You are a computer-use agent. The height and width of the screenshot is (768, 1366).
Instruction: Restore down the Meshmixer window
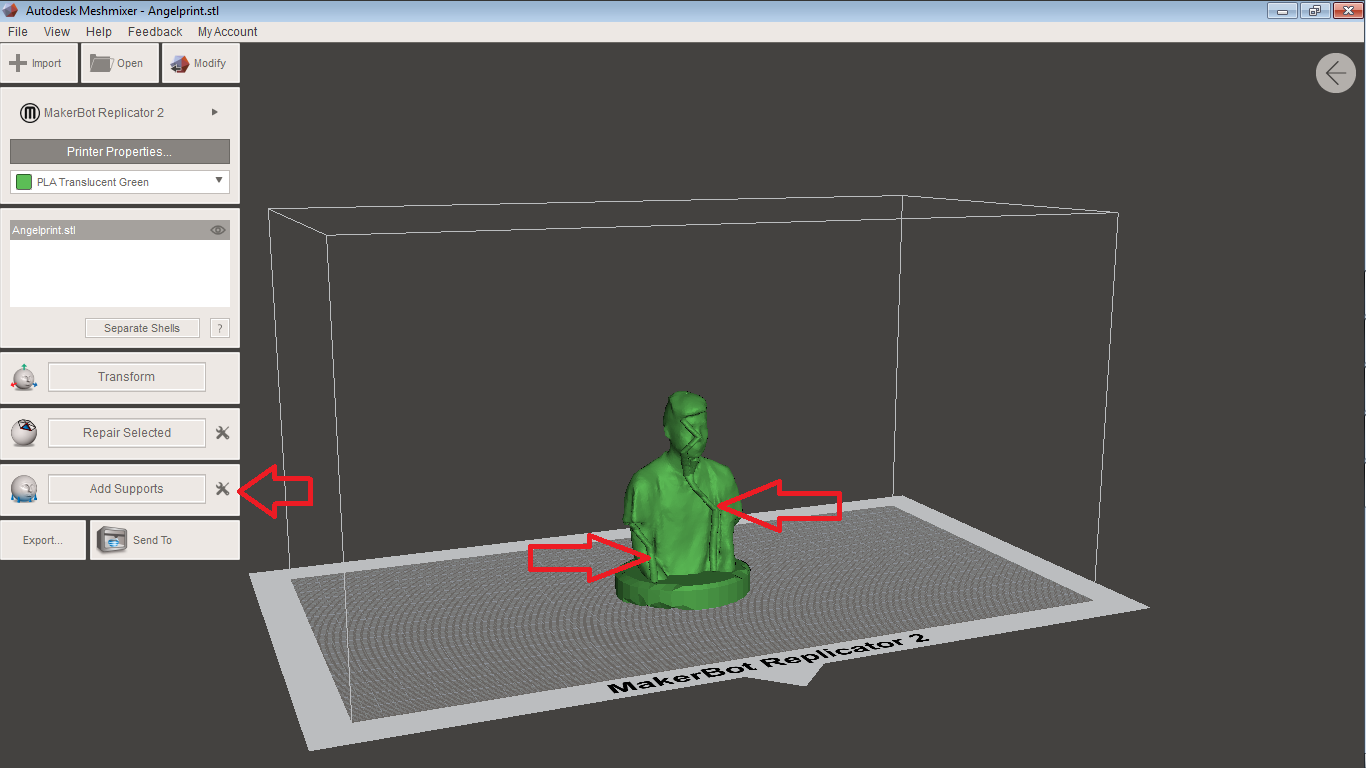[1313, 11]
